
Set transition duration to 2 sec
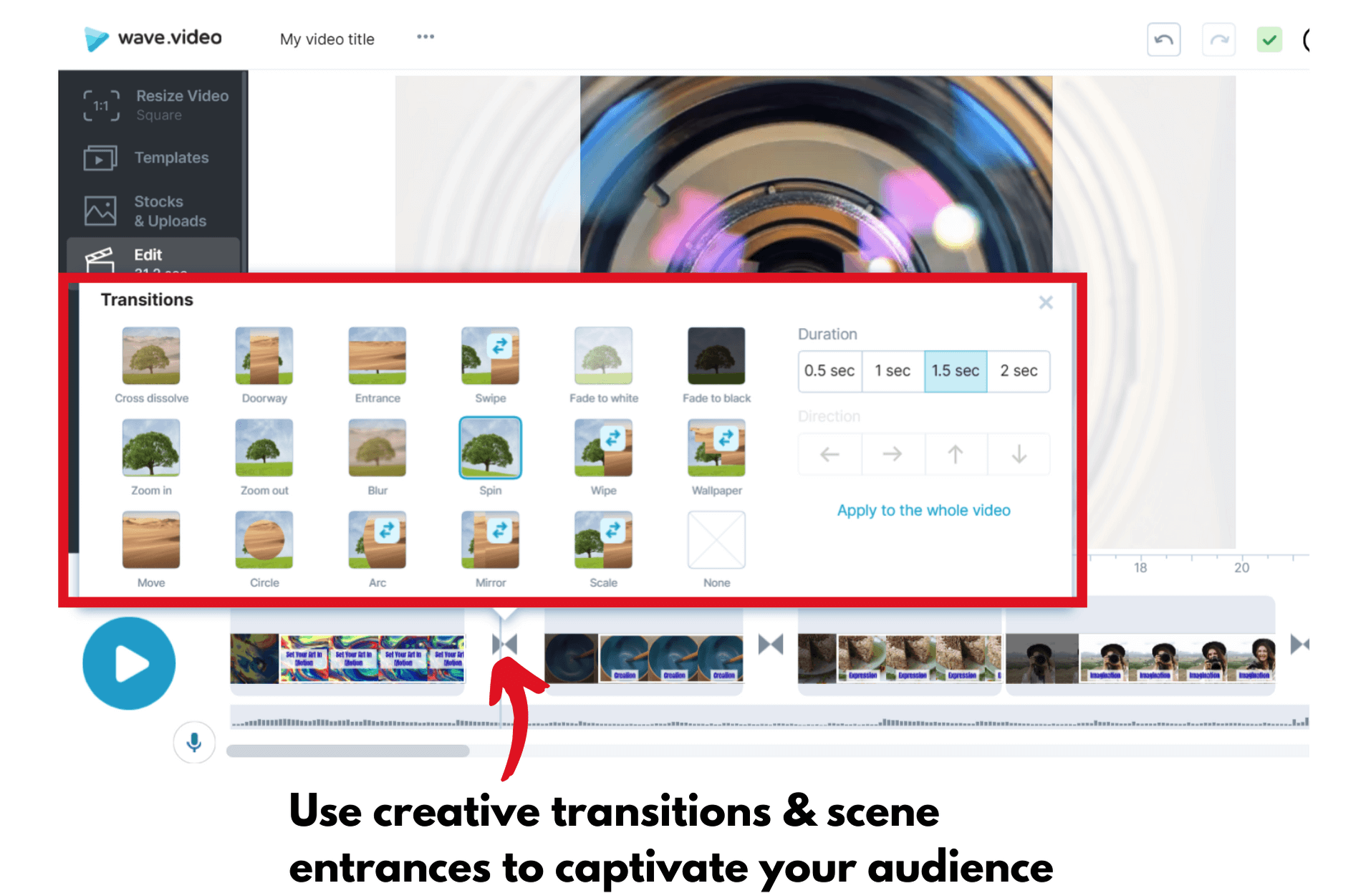click(x=1018, y=371)
